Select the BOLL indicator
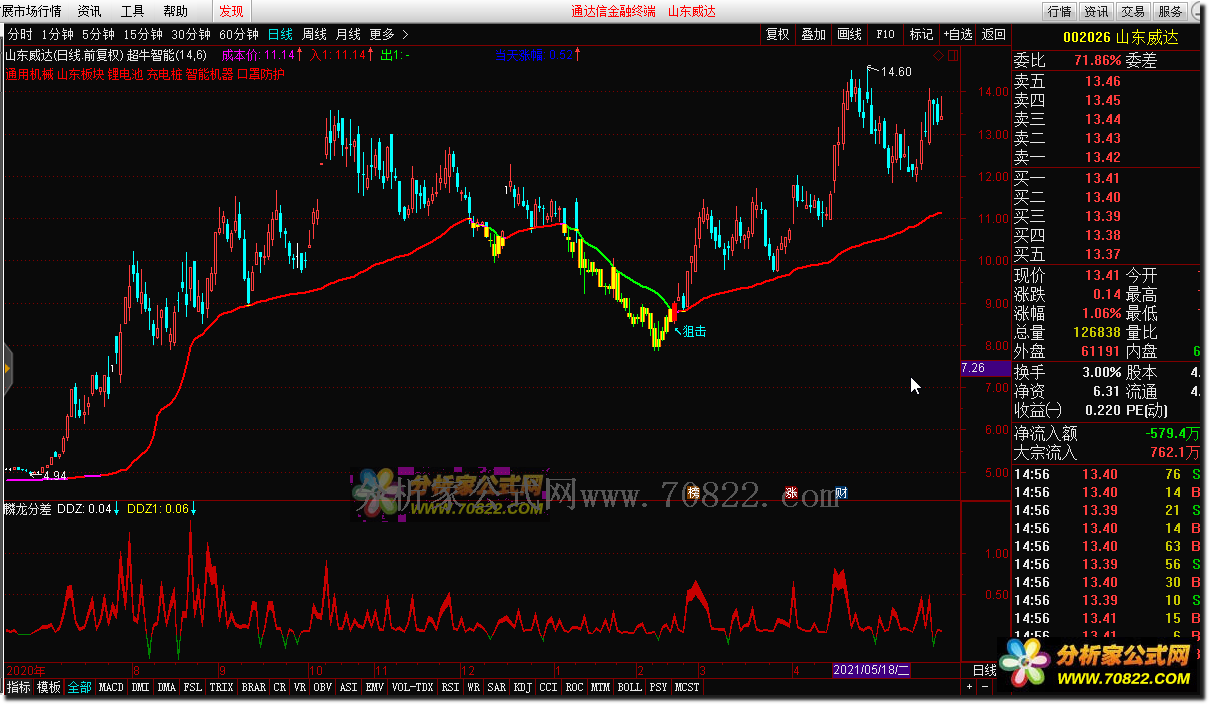Viewport: 1210px width, 704px height. coord(629,688)
